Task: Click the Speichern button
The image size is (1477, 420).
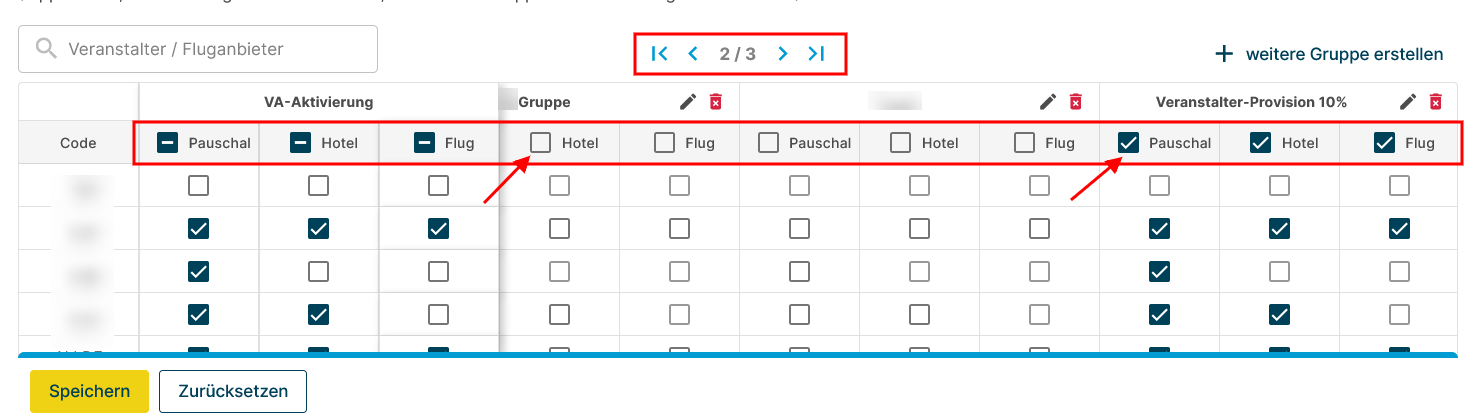Action: click(90, 391)
